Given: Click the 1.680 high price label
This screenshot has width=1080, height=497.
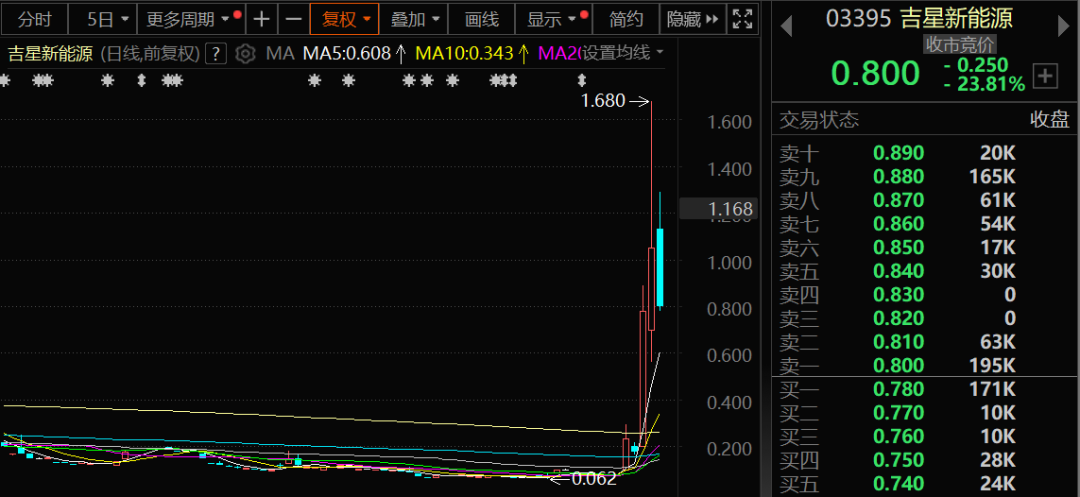Looking at the screenshot, I should [x=603, y=102].
